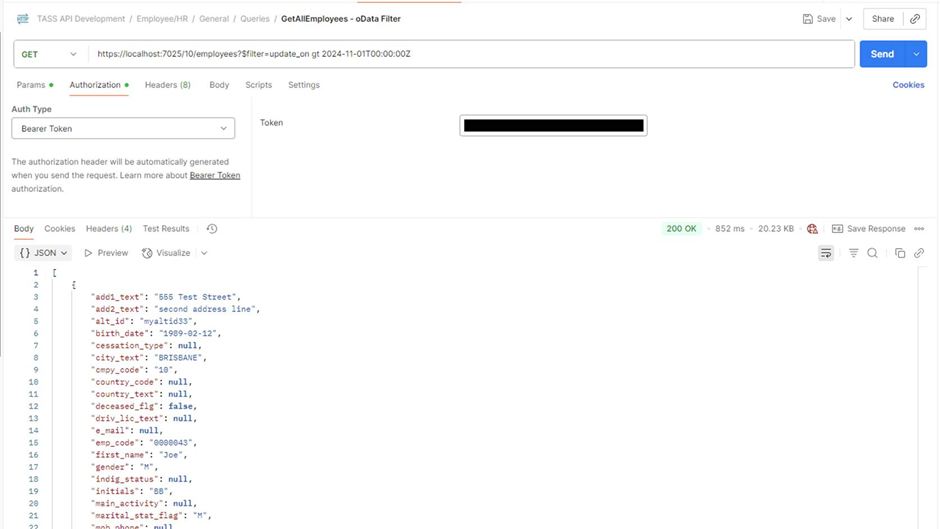The image size is (940, 529).
Task: Switch to the Headers (8) request tab
Action: tap(167, 85)
